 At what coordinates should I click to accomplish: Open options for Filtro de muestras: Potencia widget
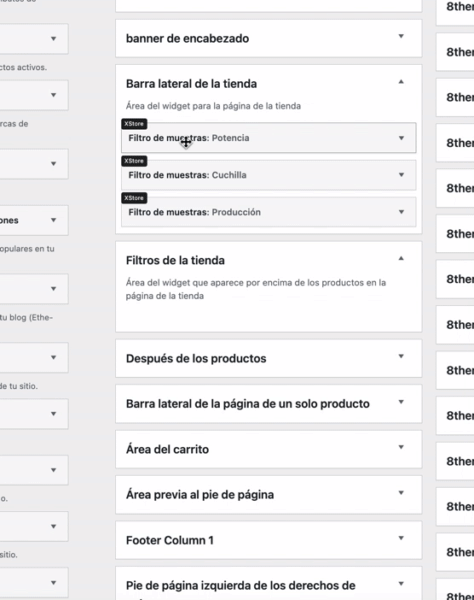(x=401, y=138)
